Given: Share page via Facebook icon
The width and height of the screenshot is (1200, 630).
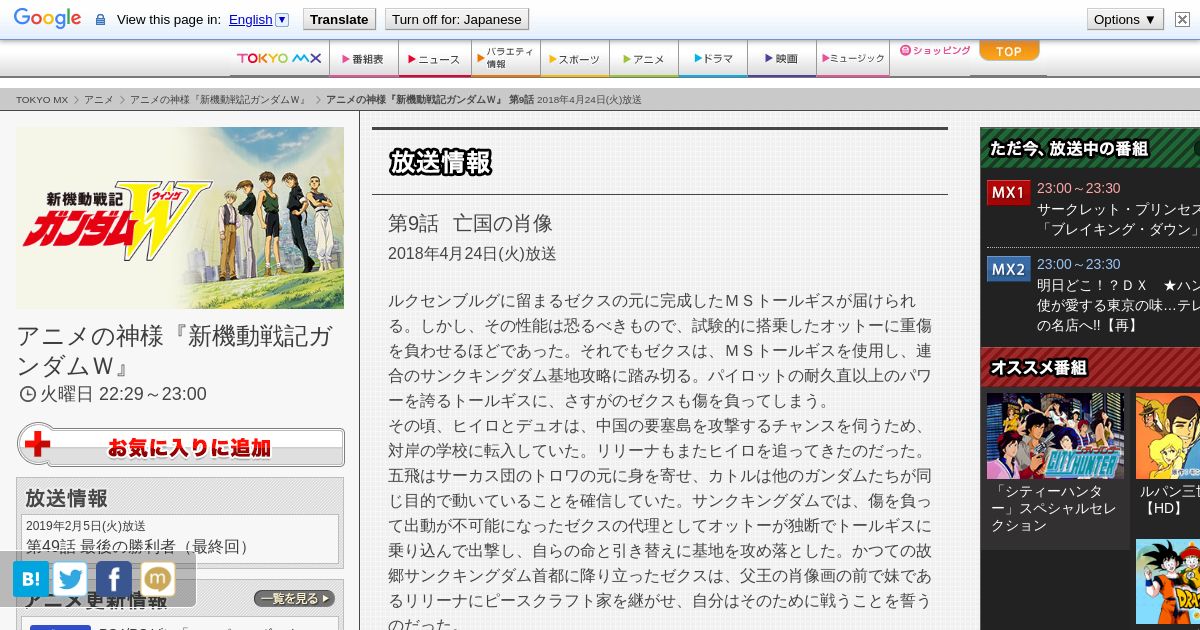Looking at the screenshot, I should (114, 579).
